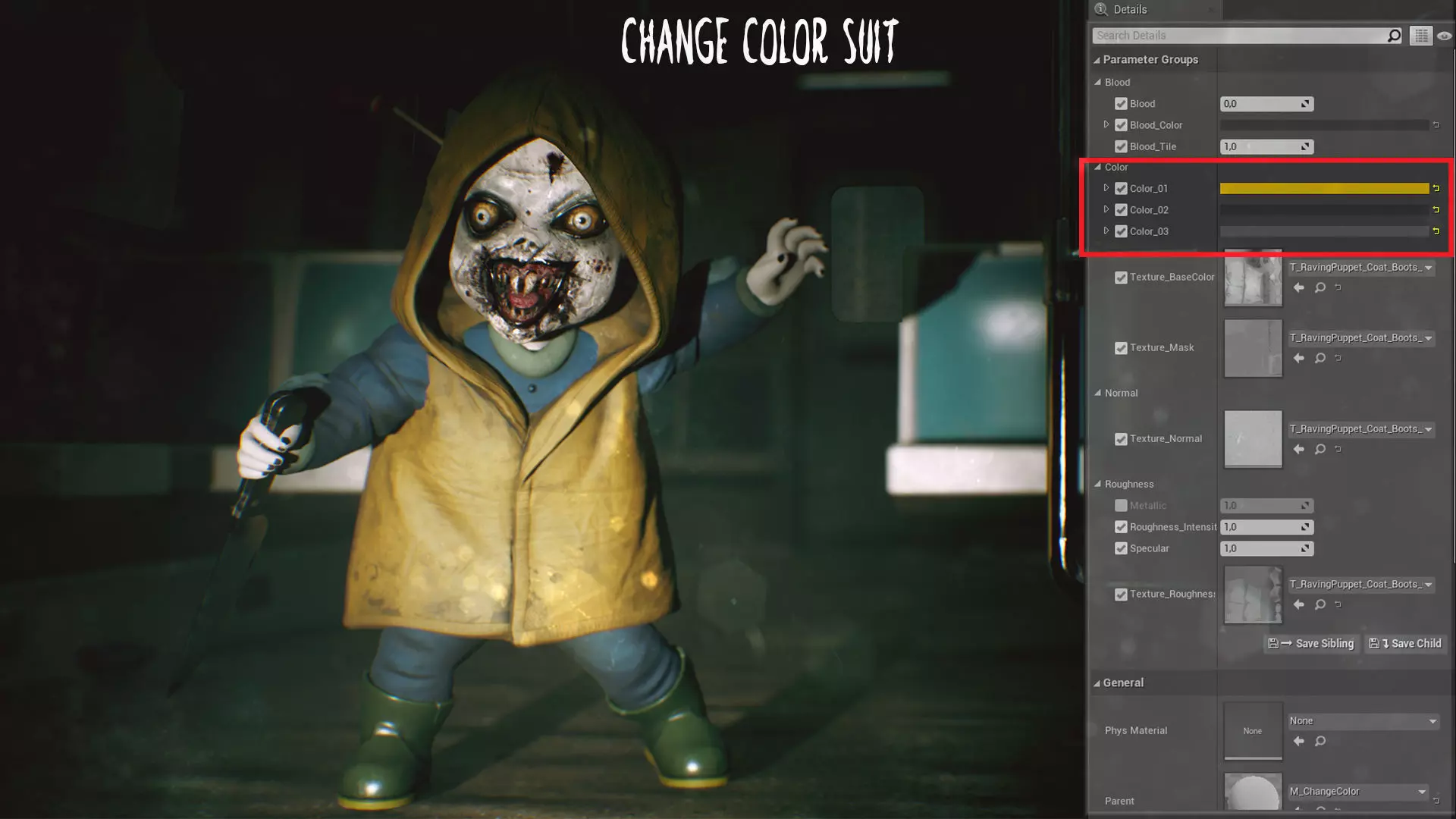This screenshot has width=1456, height=819.
Task: Reset Color_02 to default yellow arrow
Action: (x=1436, y=209)
